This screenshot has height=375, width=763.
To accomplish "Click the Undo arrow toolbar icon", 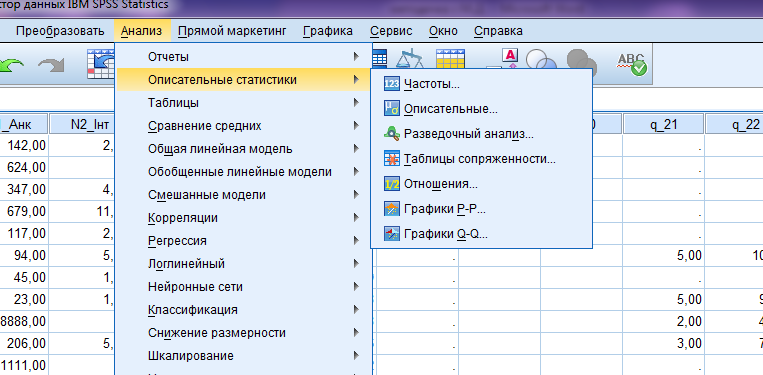I will tap(11, 65).
